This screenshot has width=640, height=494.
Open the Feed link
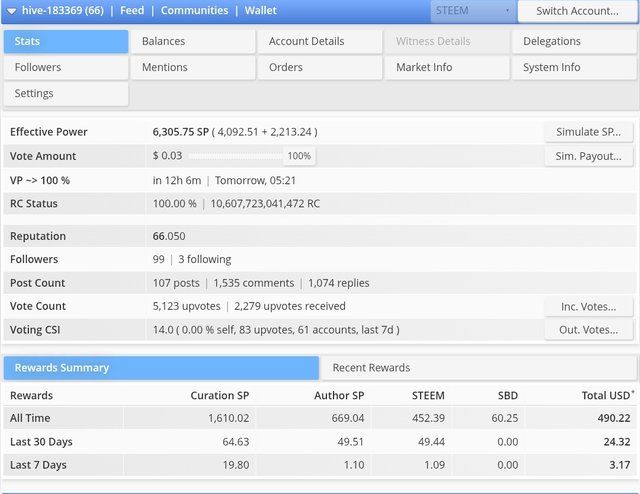(x=132, y=10)
